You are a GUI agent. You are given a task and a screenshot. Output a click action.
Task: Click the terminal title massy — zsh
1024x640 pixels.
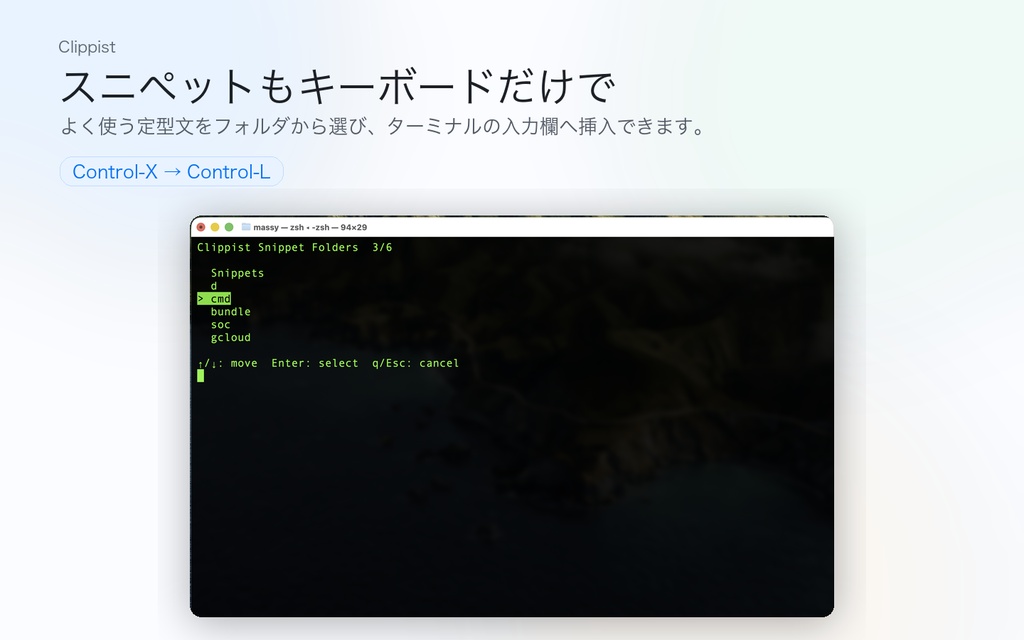pyautogui.click(x=310, y=227)
